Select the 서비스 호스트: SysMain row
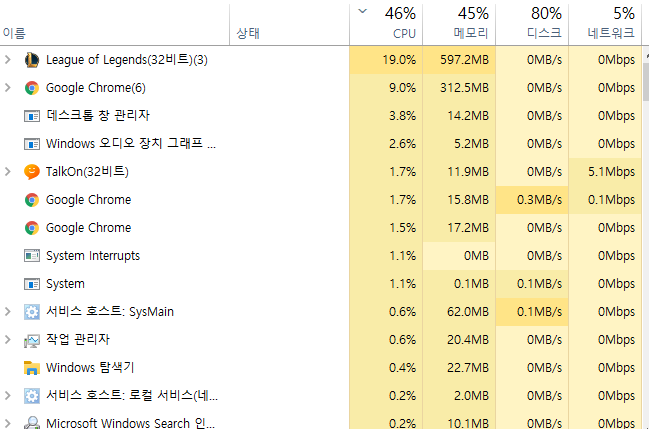 [321, 312]
